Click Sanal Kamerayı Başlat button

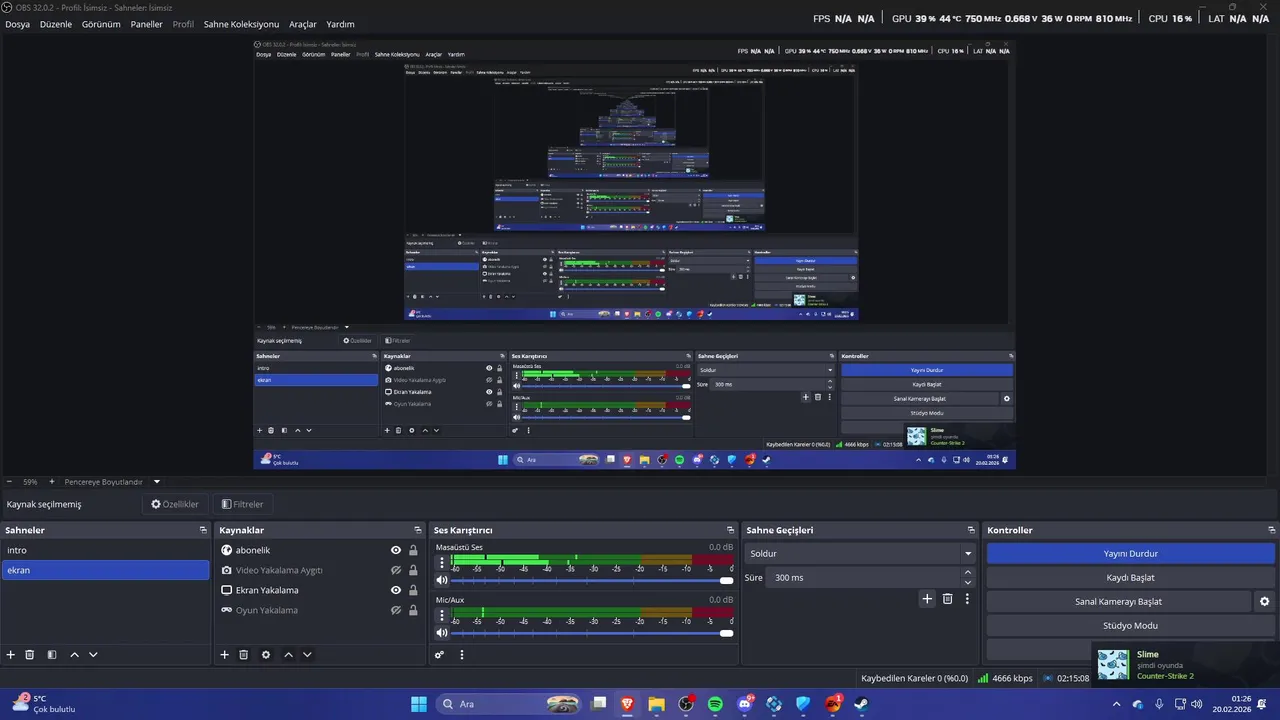click(x=1118, y=602)
